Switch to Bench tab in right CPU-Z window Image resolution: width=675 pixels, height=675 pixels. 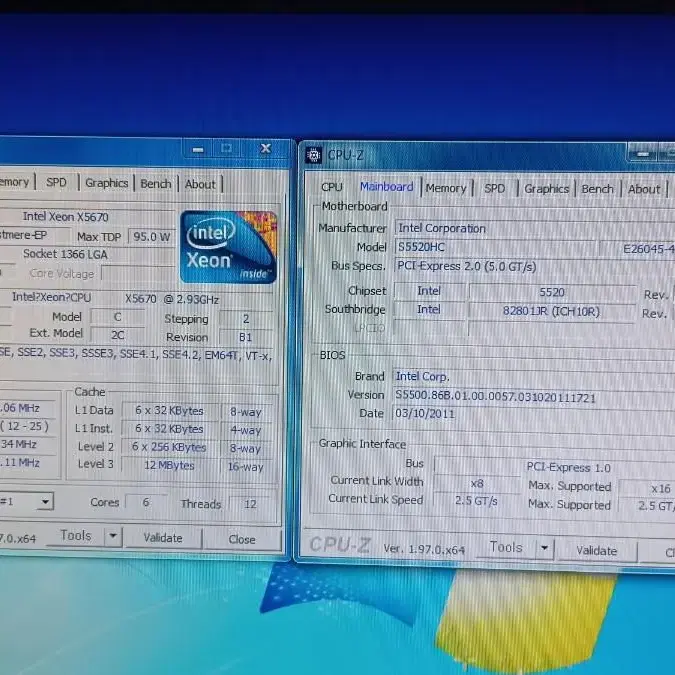tap(597, 189)
